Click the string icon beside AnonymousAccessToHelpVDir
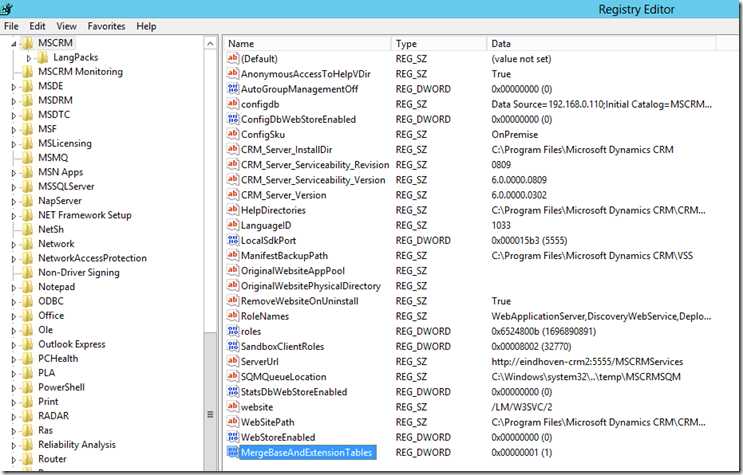Image resolution: width=743 pixels, height=475 pixels. click(233, 73)
